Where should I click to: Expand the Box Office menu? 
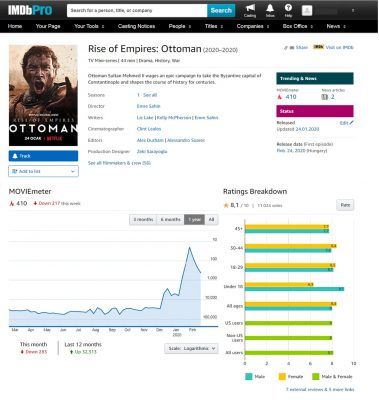click(x=298, y=26)
